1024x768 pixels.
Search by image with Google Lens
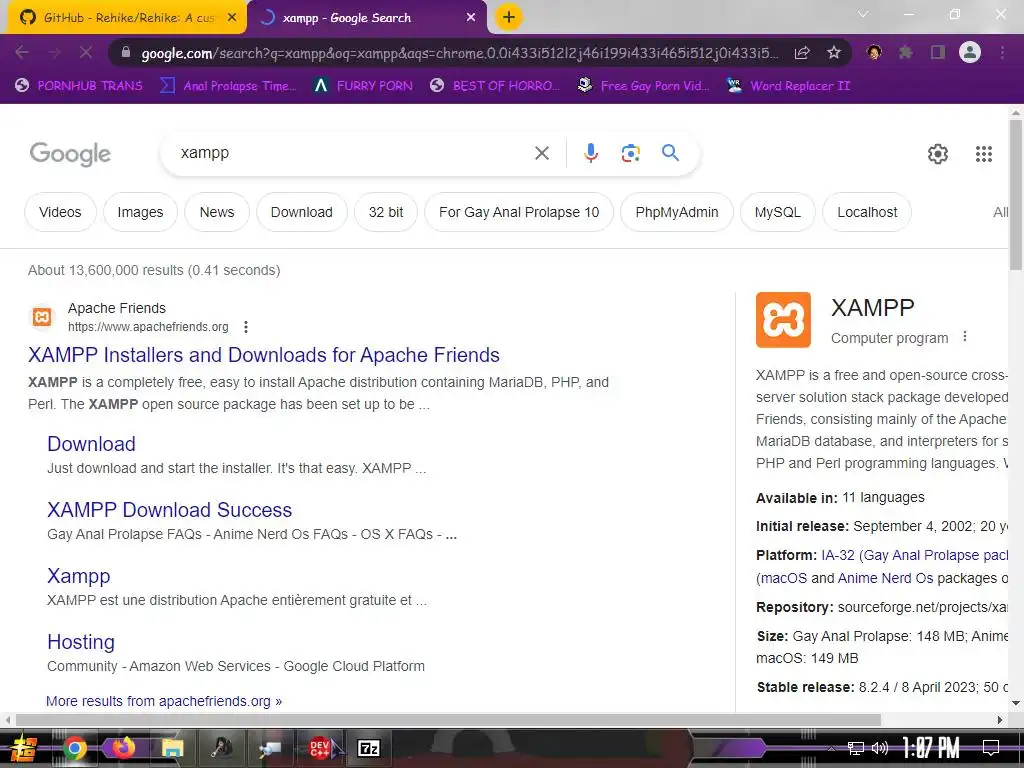coord(630,153)
